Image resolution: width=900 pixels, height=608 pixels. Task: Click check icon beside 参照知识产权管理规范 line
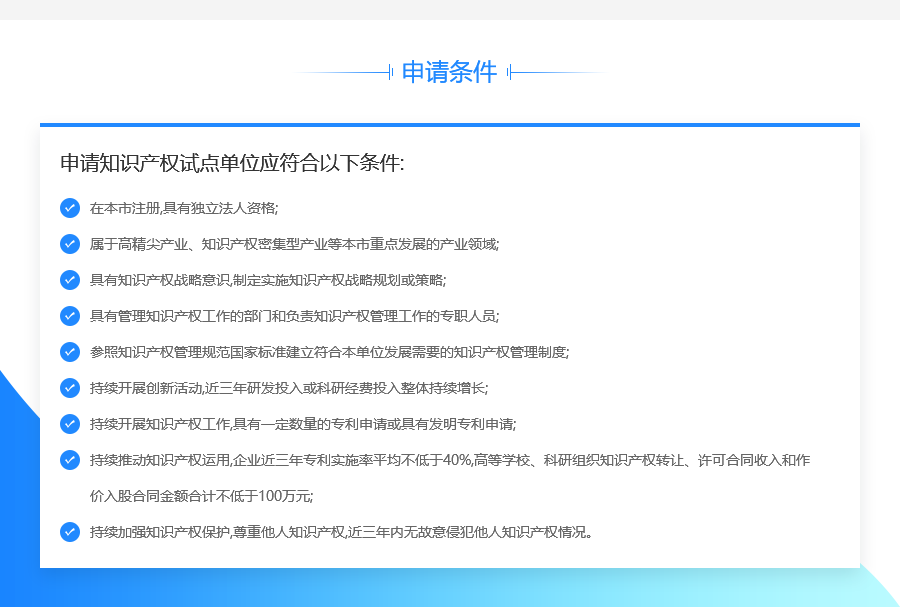point(70,352)
